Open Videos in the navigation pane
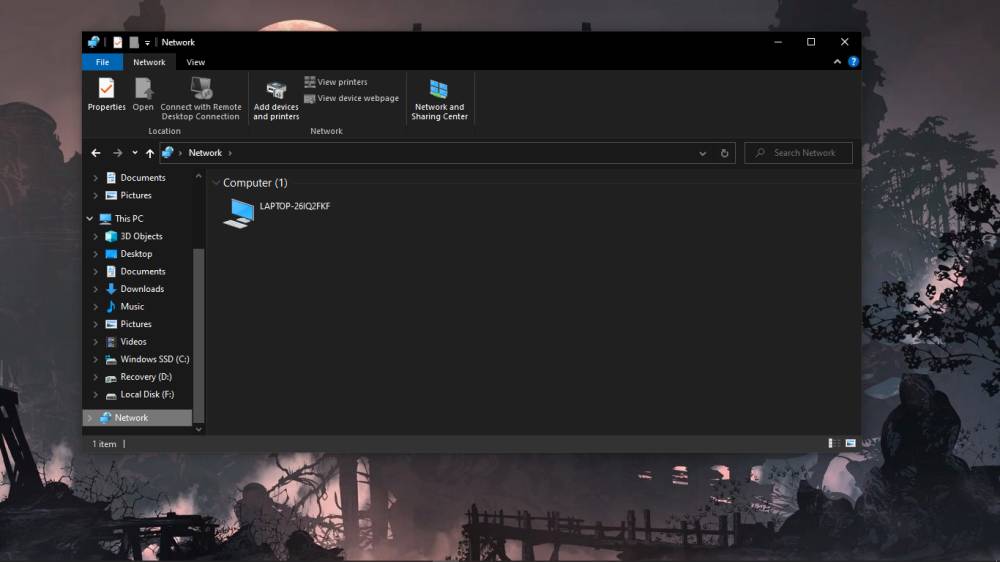The image size is (1000, 562). tap(133, 342)
